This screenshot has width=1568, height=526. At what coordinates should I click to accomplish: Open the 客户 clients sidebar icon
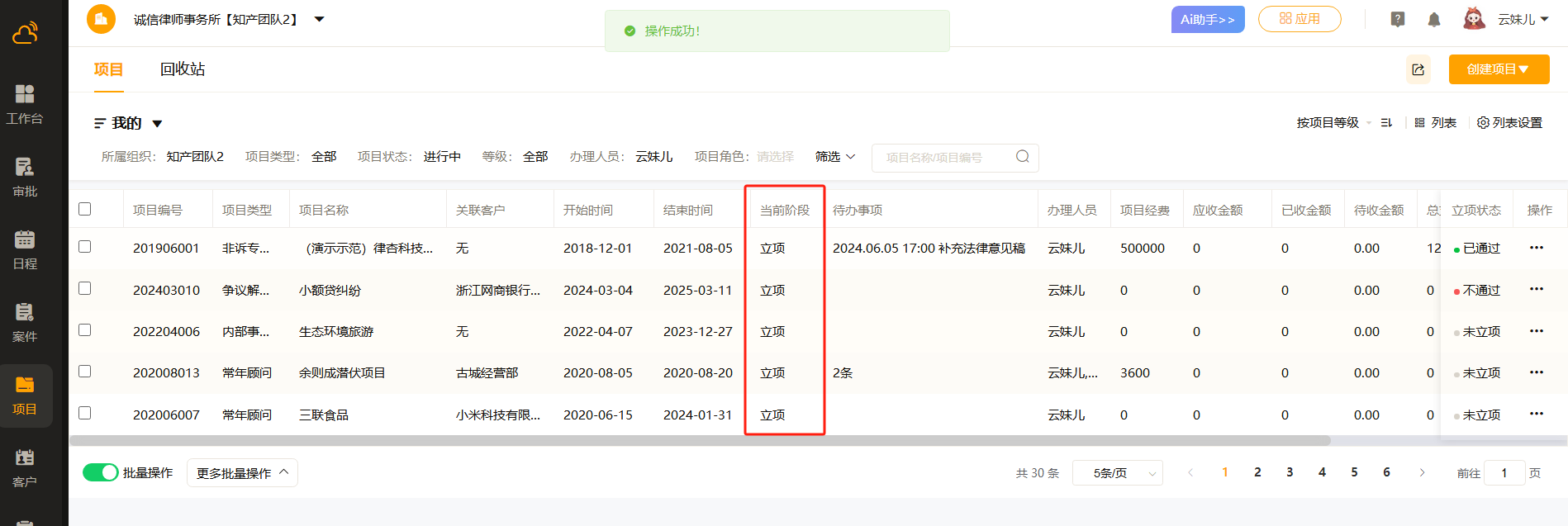(25, 467)
